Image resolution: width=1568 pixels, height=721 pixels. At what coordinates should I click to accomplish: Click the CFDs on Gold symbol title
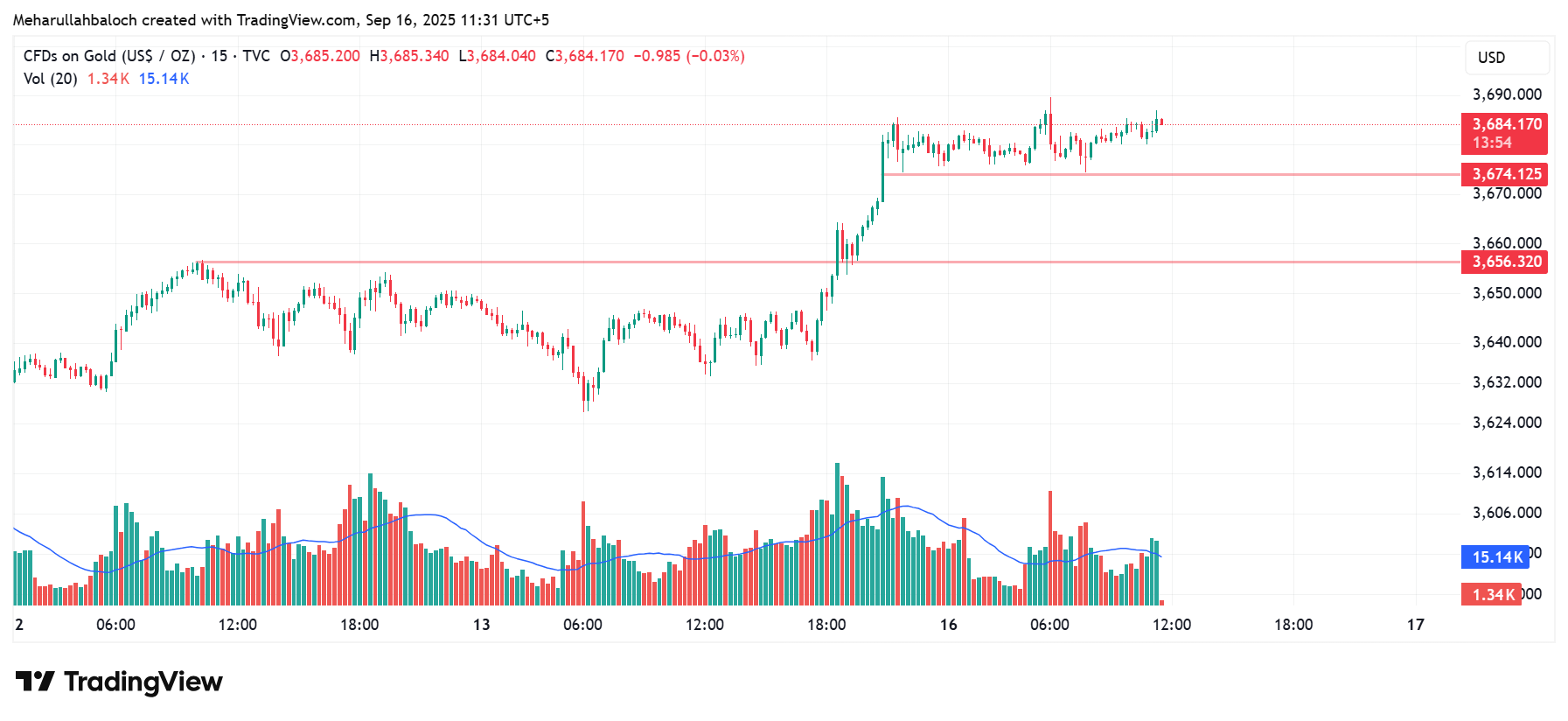tap(109, 56)
